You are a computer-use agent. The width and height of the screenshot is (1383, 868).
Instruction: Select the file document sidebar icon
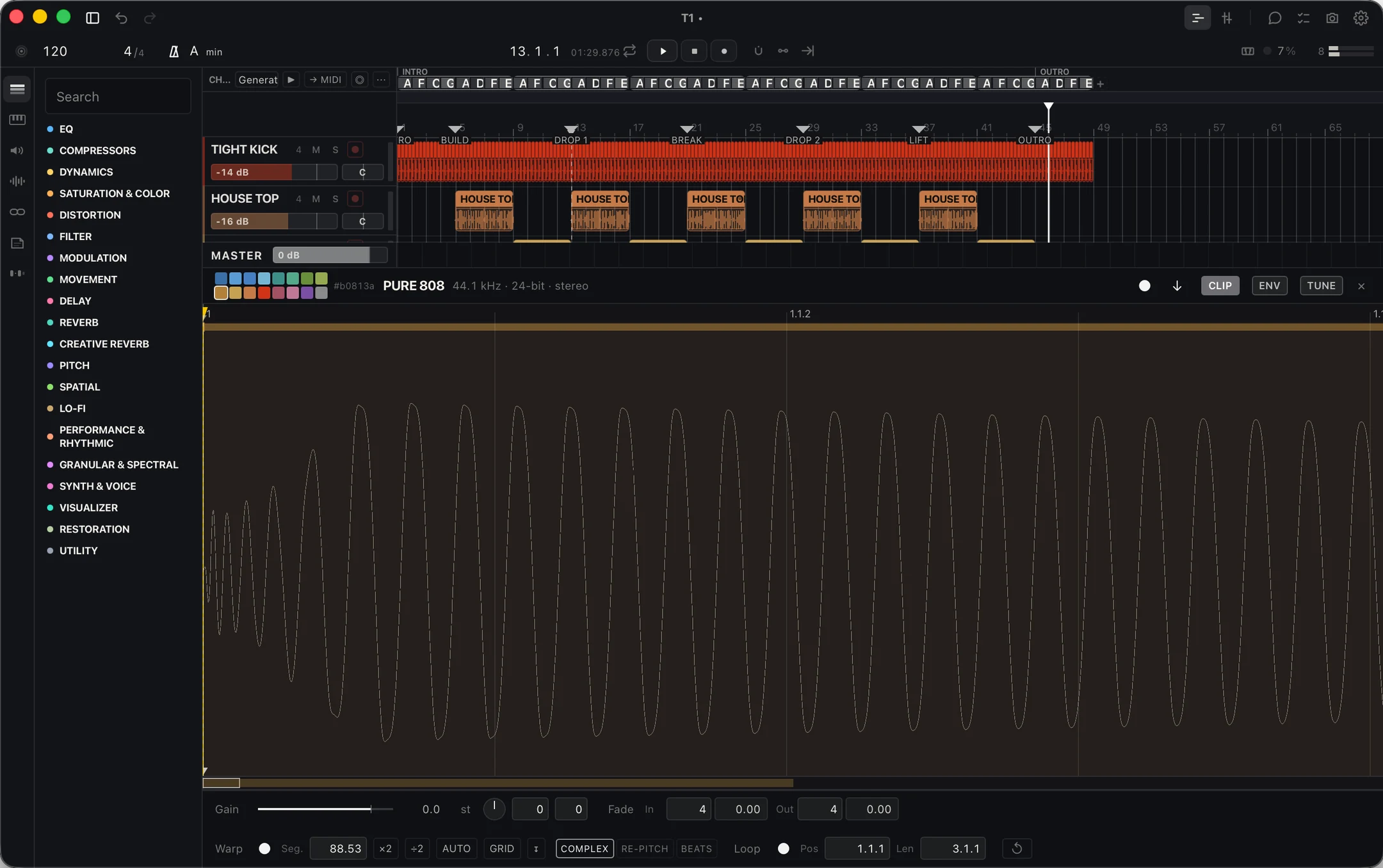17,243
